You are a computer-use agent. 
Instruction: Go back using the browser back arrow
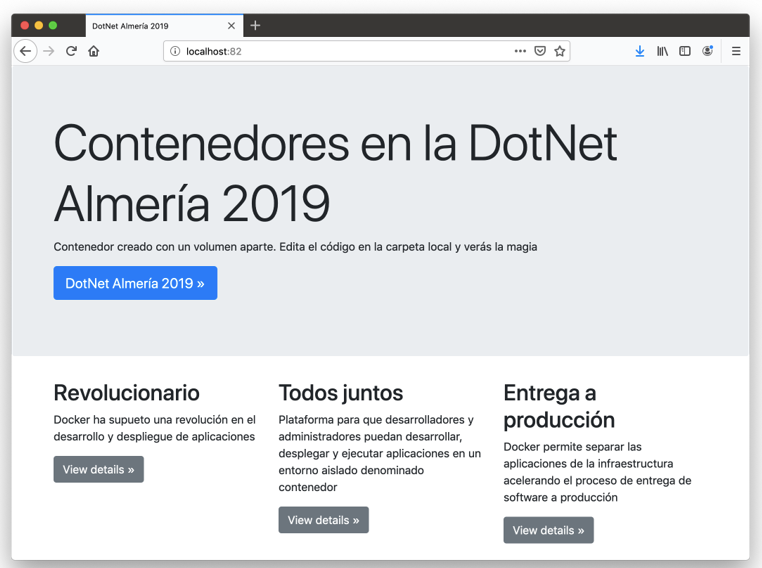[x=25, y=51]
